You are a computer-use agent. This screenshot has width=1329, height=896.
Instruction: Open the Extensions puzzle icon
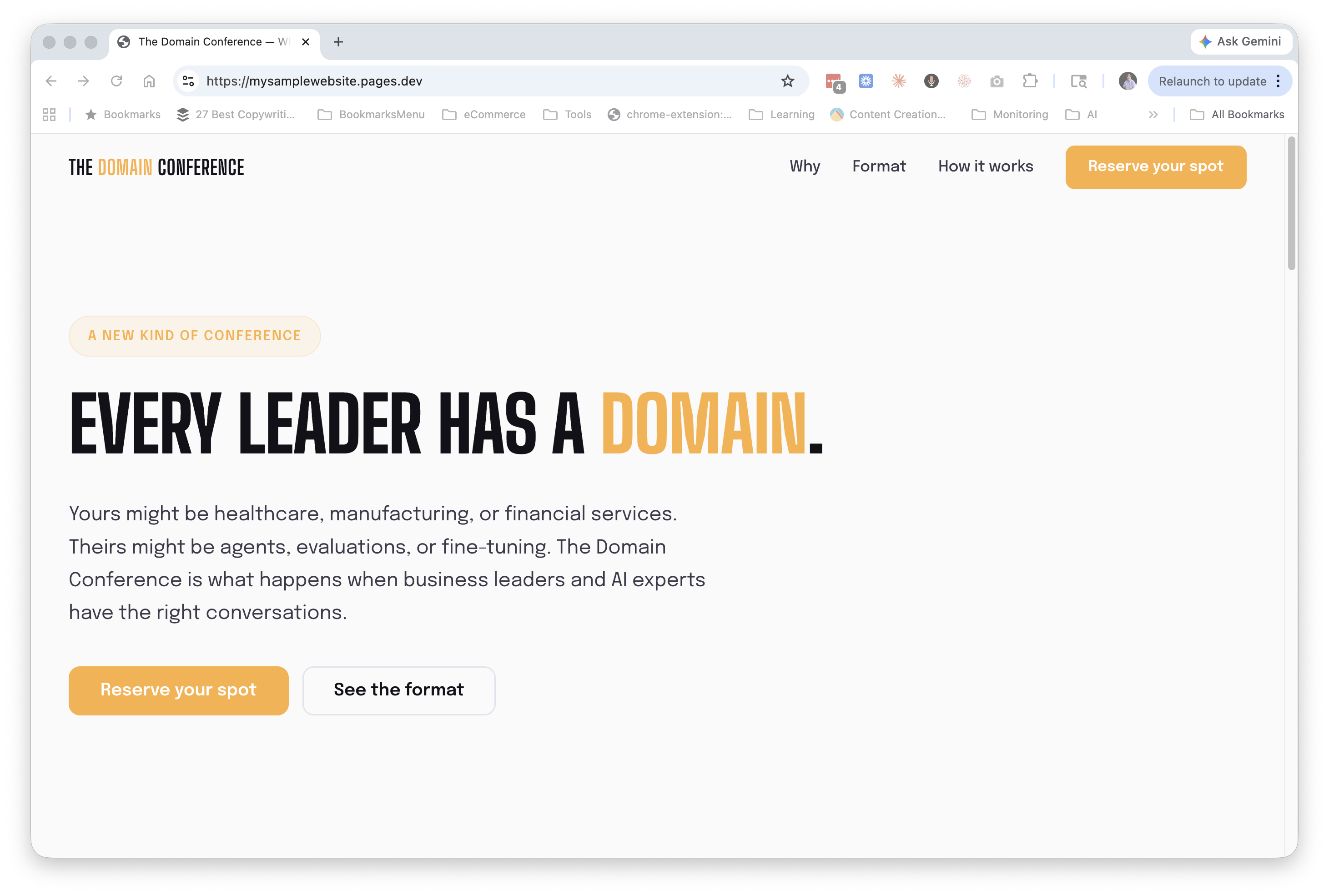tap(1030, 81)
